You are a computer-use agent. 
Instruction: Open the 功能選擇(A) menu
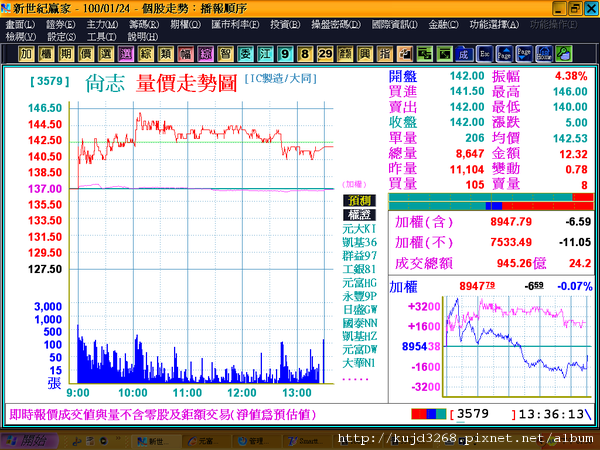tap(494, 25)
